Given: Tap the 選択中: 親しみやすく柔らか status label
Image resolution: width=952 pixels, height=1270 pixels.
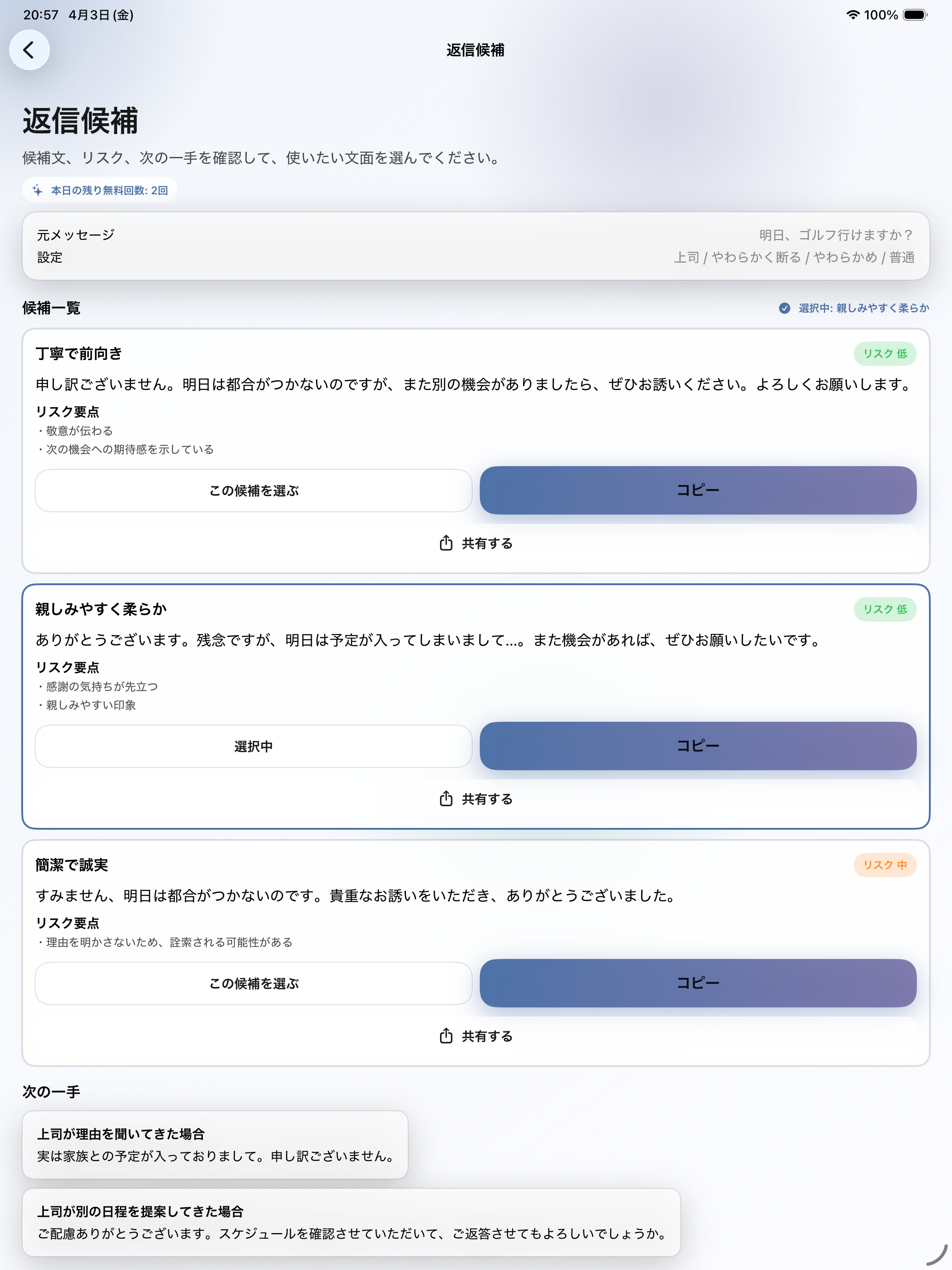Looking at the screenshot, I should [863, 308].
